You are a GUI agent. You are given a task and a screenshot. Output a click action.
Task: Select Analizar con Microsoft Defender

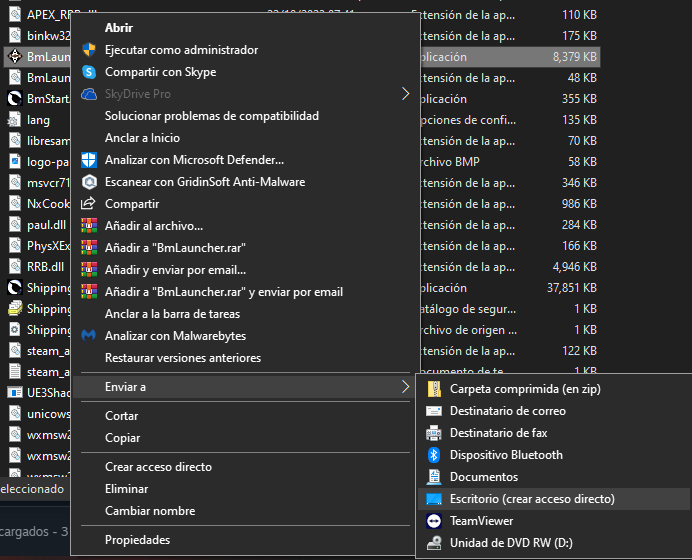tap(195, 160)
